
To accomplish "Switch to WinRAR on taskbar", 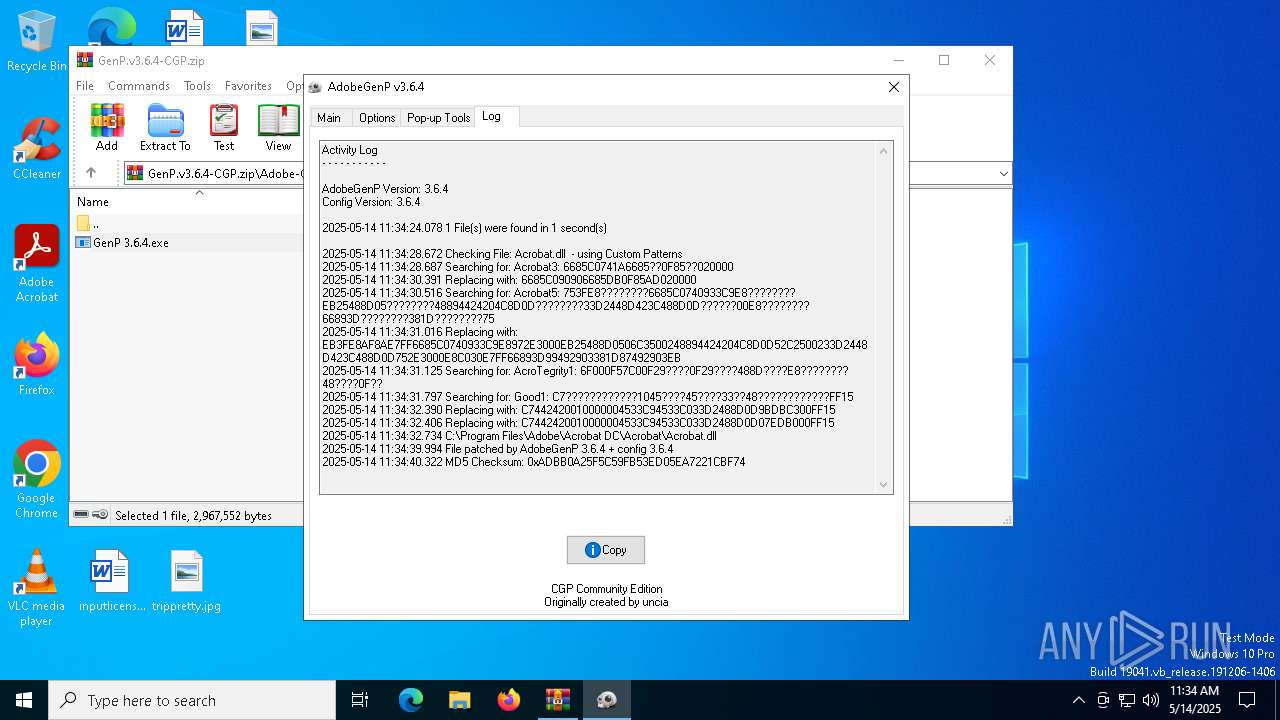I will (x=557, y=700).
